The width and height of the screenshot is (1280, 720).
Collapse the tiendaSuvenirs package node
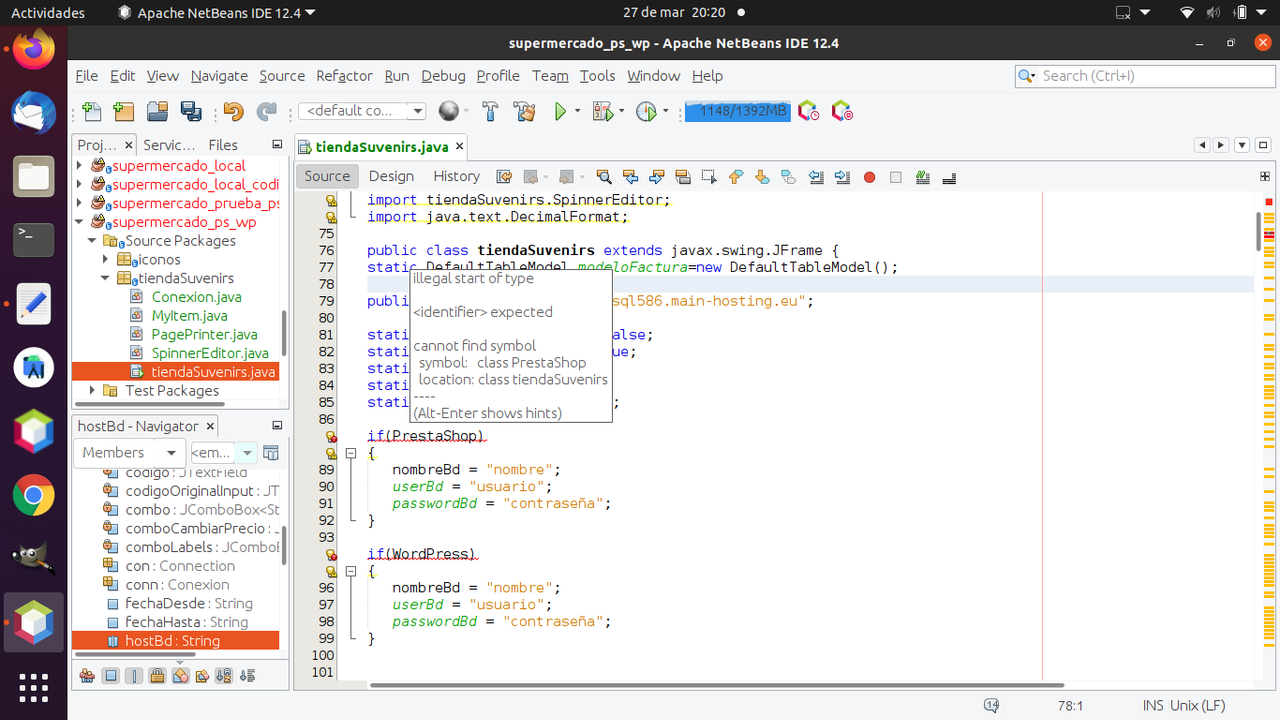click(x=106, y=278)
